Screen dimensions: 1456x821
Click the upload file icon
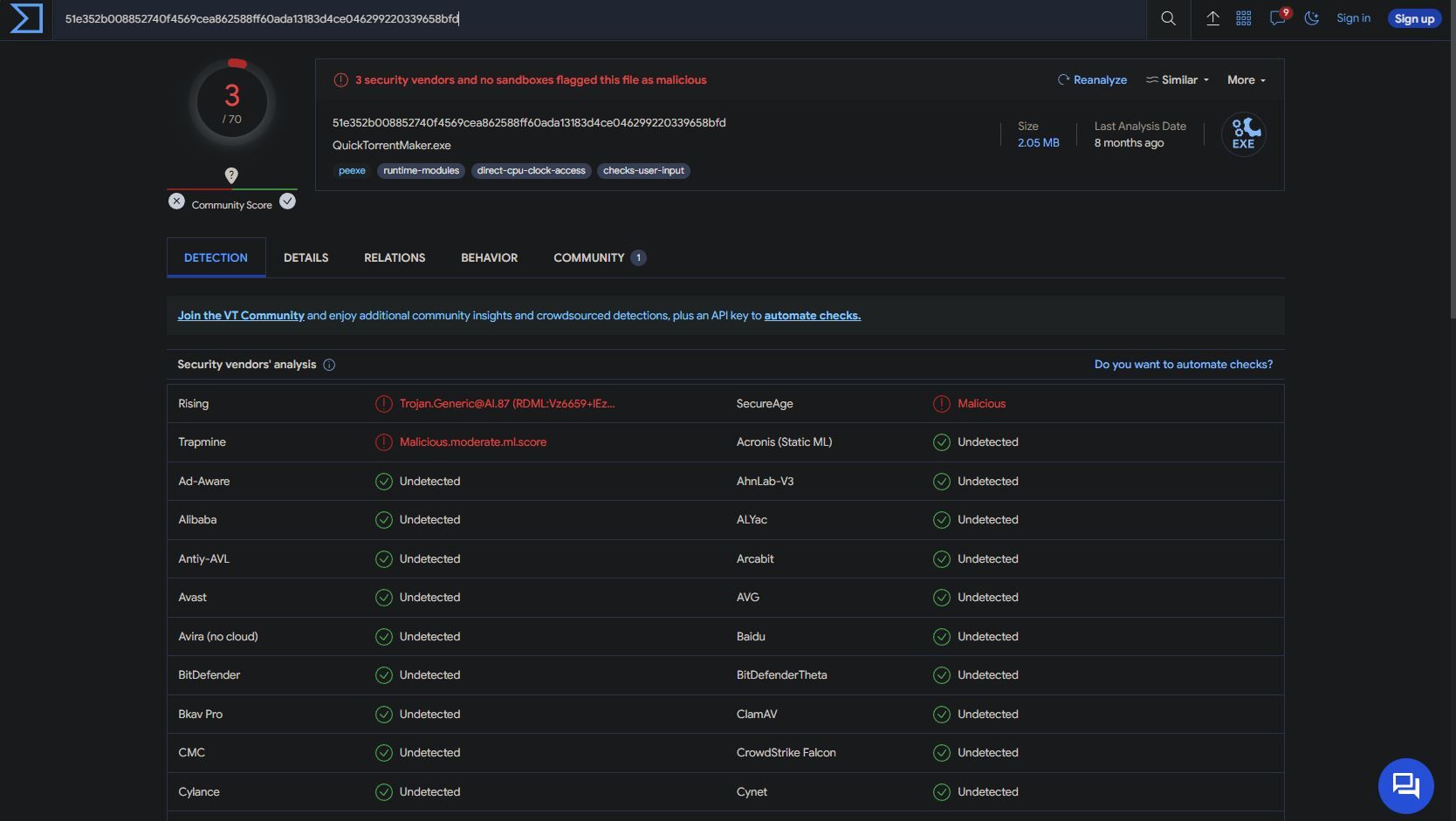[1212, 18]
